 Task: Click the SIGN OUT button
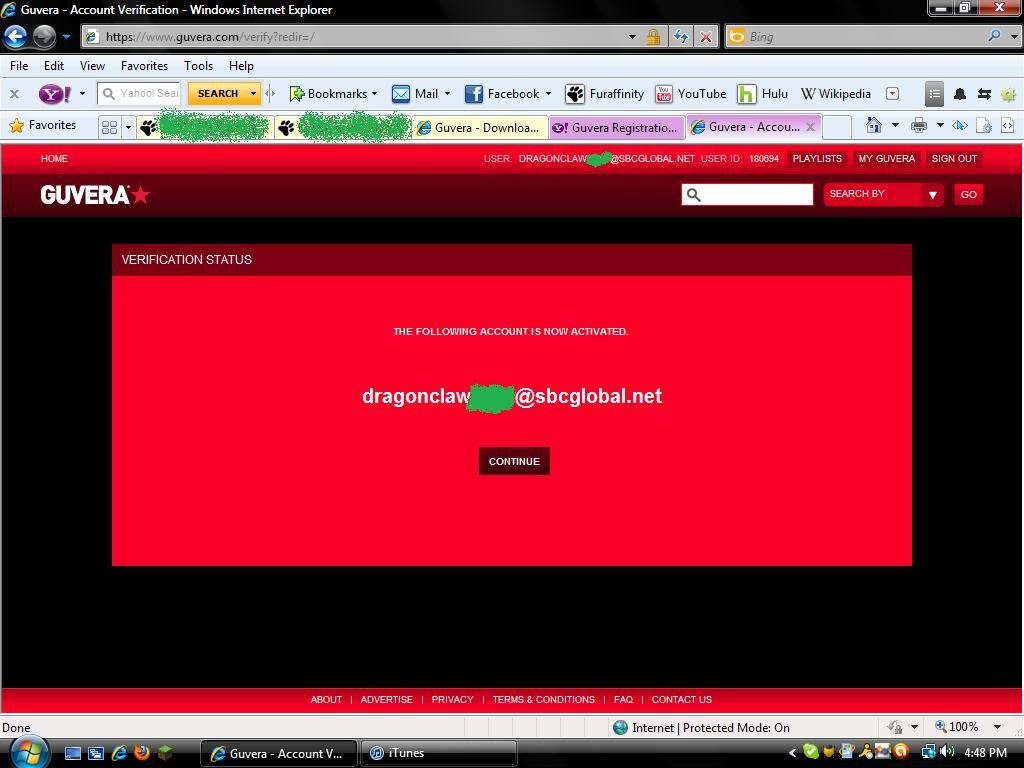click(x=953, y=159)
